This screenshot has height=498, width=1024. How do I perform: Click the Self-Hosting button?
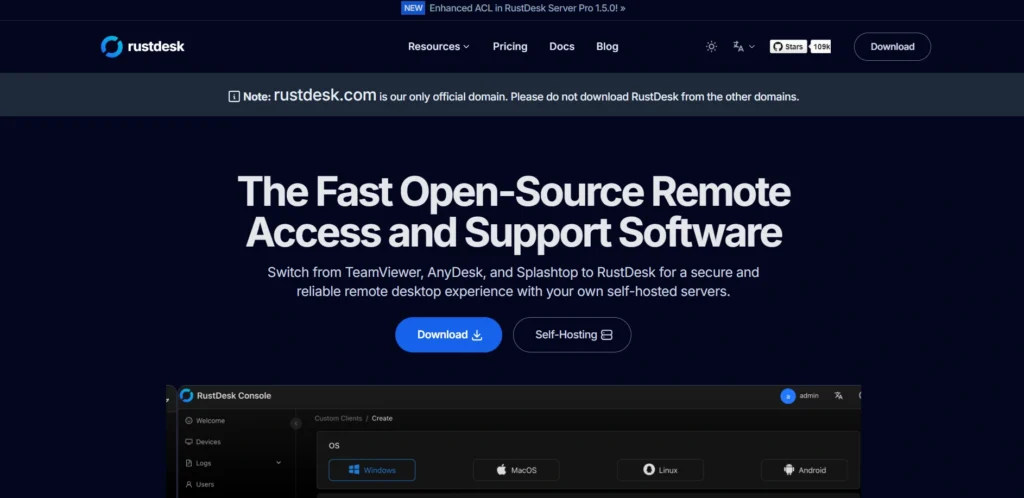click(572, 335)
